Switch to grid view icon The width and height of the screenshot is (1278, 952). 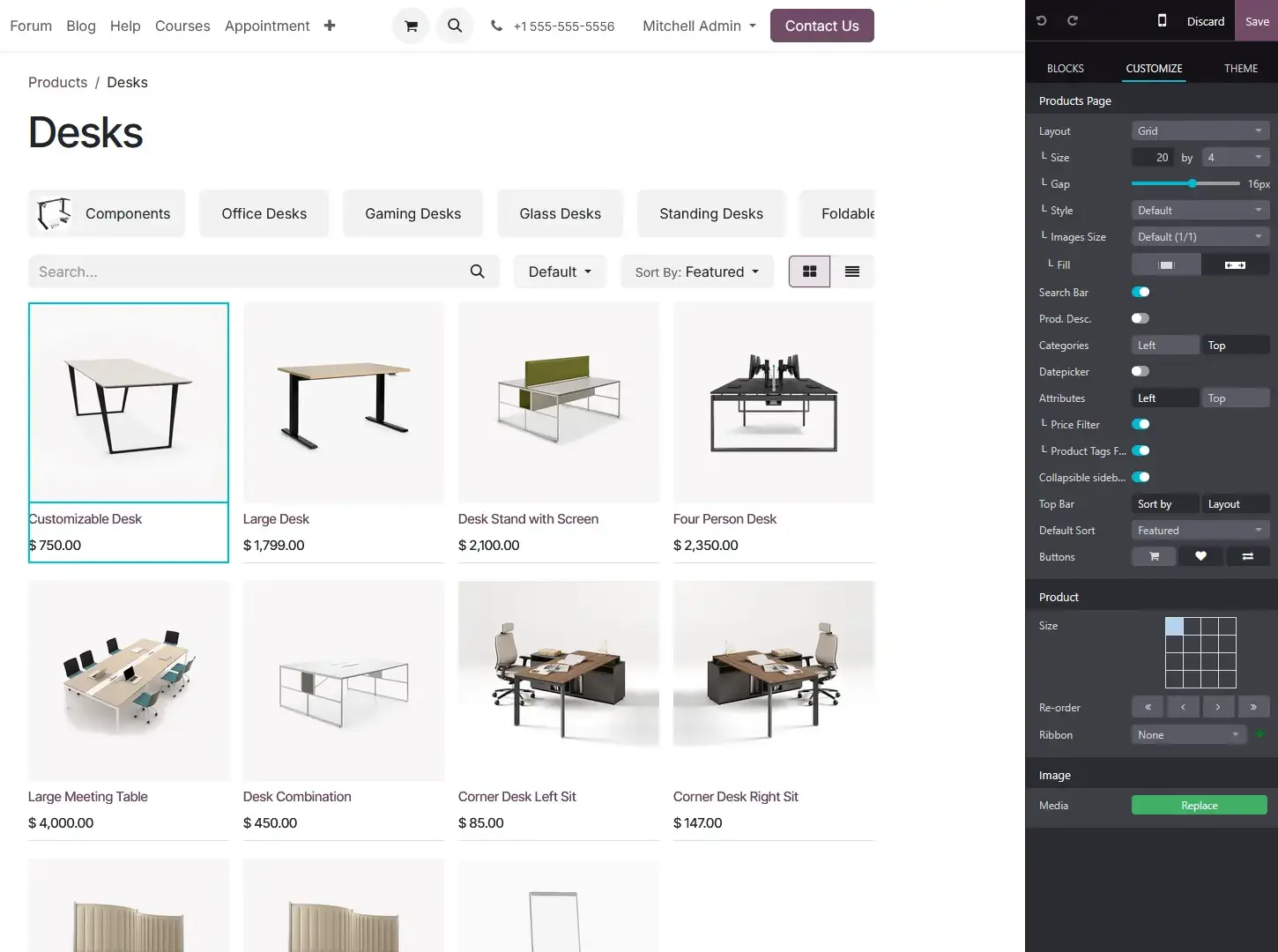tap(809, 271)
